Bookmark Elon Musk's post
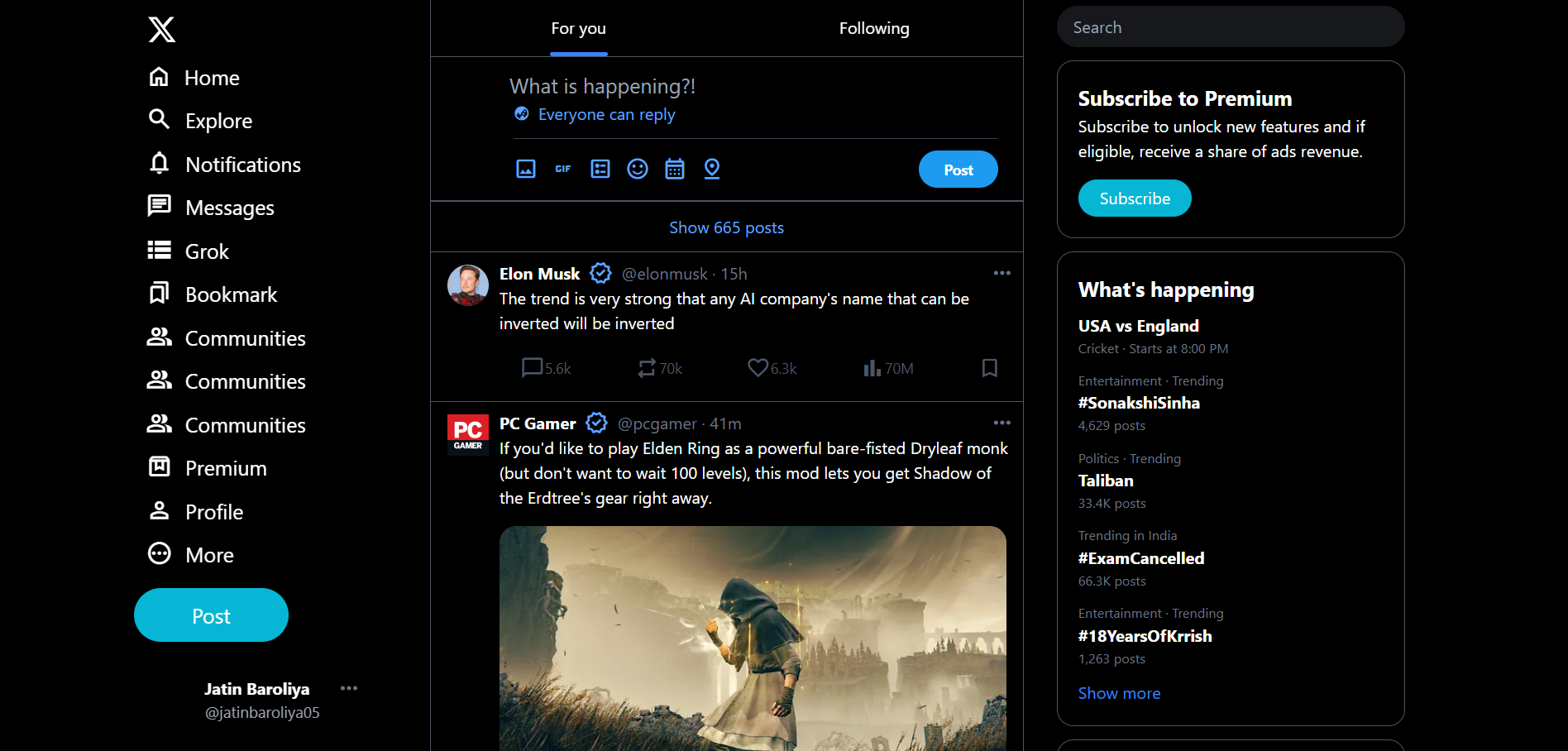Viewport: 1568px width, 751px height. [x=989, y=369]
